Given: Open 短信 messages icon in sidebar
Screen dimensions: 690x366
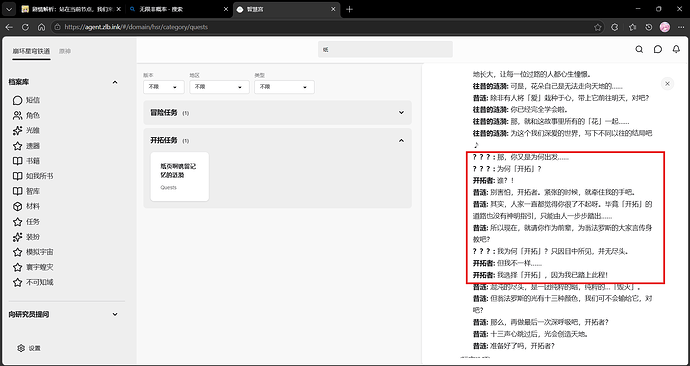Looking at the screenshot, I should [x=17, y=100].
